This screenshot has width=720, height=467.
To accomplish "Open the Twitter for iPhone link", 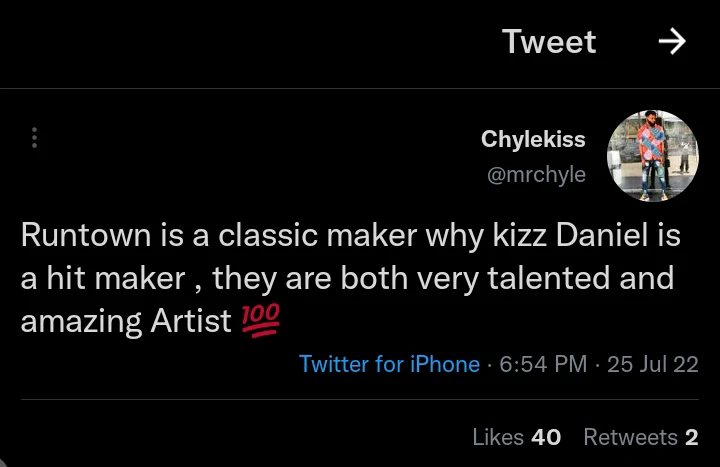I will 389,364.
